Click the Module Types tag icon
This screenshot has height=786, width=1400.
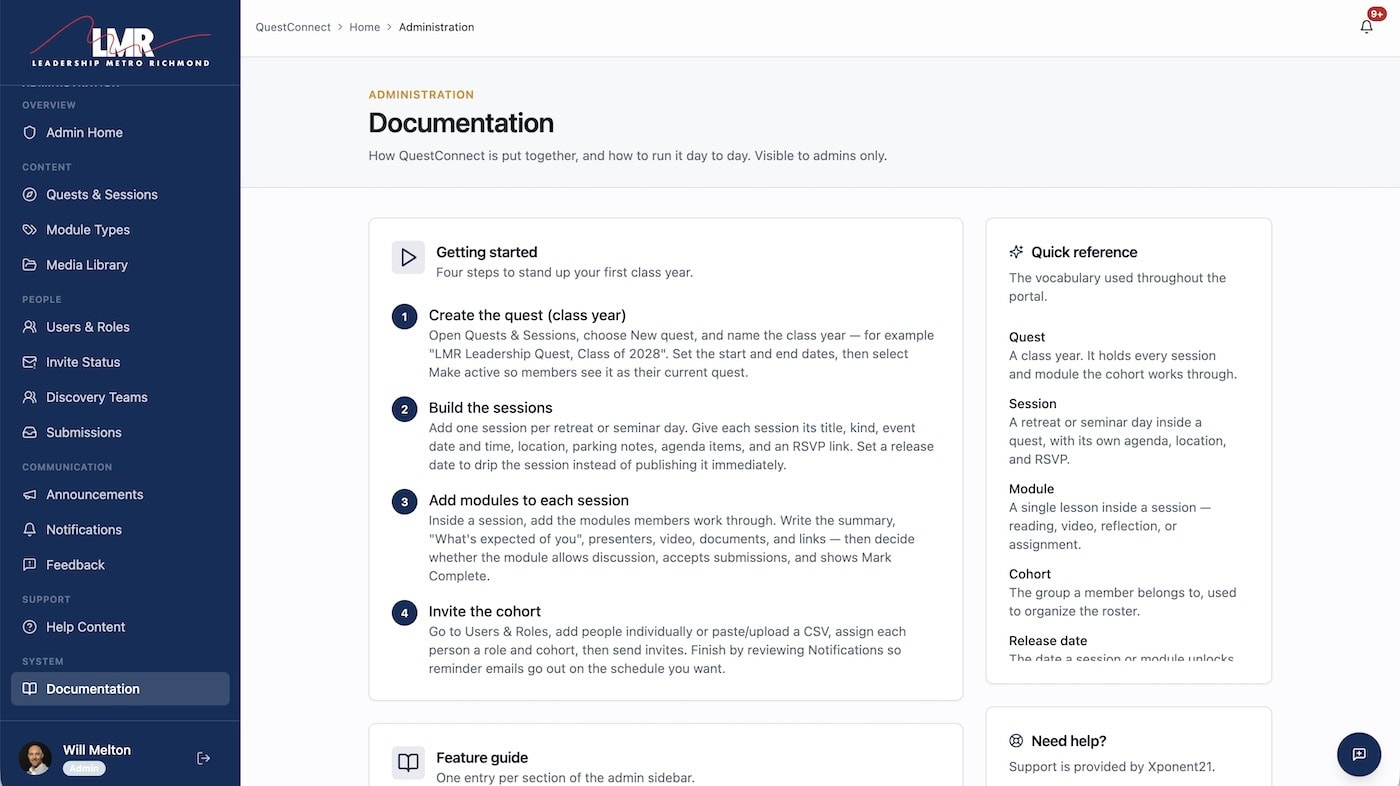30,230
